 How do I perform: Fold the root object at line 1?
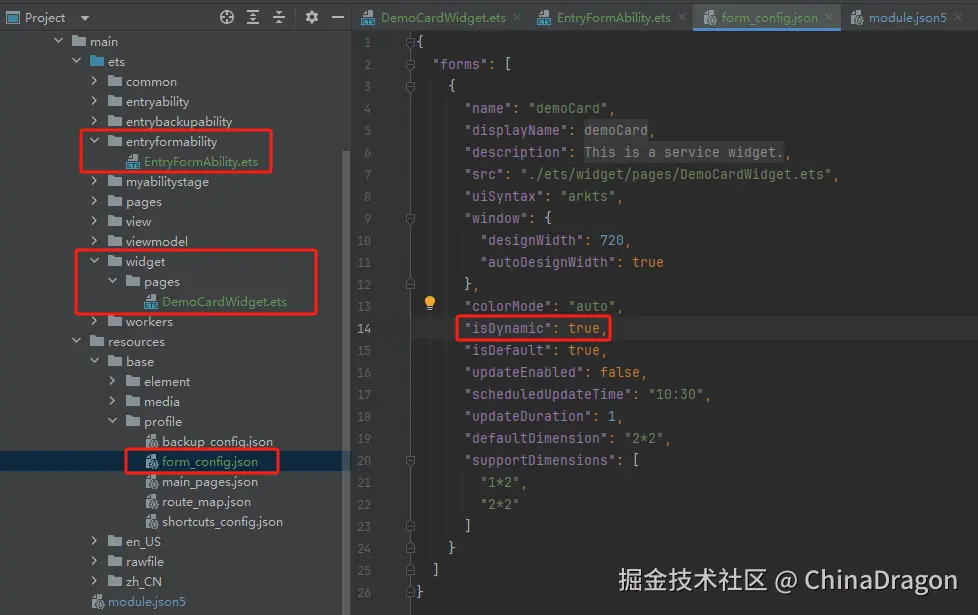tap(410, 42)
